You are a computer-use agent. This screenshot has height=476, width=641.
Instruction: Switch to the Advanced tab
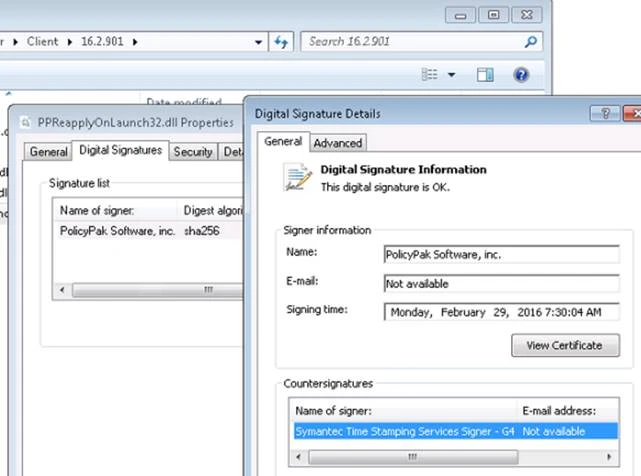click(x=338, y=143)
